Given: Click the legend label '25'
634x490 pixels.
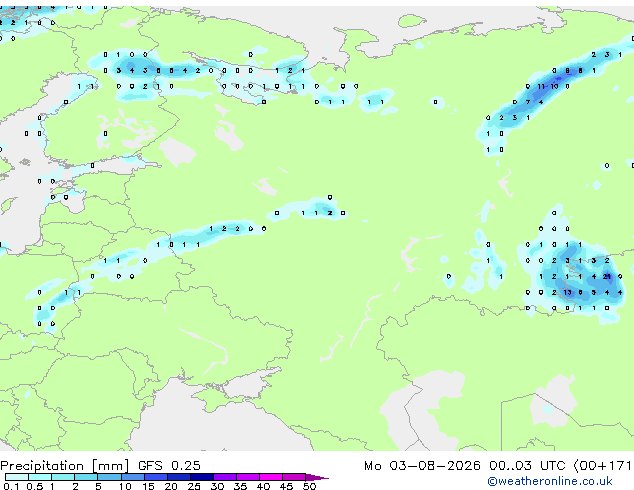Looking at the screenshot, I should (x=194, y=486).
